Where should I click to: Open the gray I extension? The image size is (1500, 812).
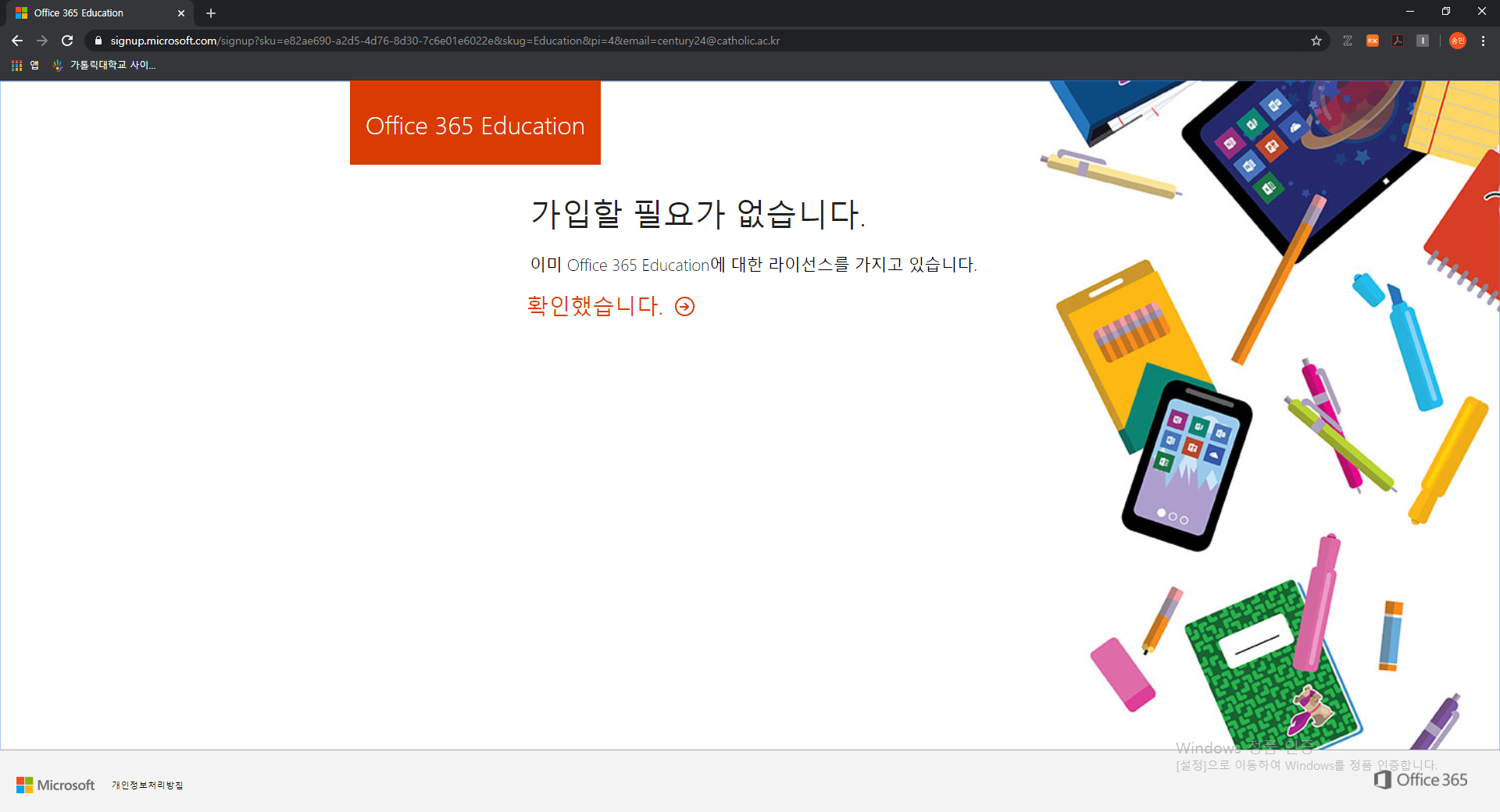pyautogui.click(x=1423, y=41)
